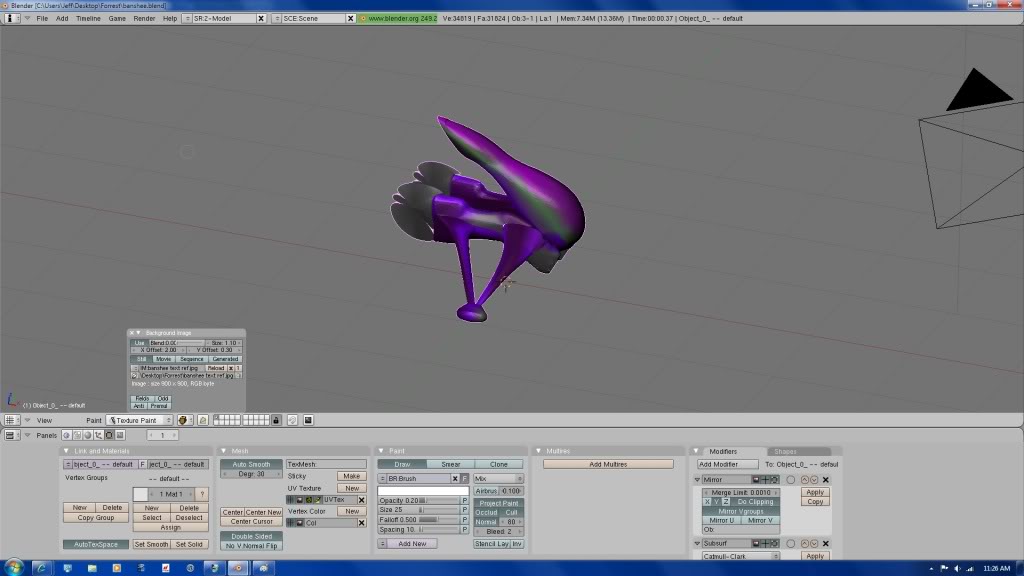Toggle Mirror modifier edit mode enable icon
The image size is (1024, 576).
tap(775, 479)
